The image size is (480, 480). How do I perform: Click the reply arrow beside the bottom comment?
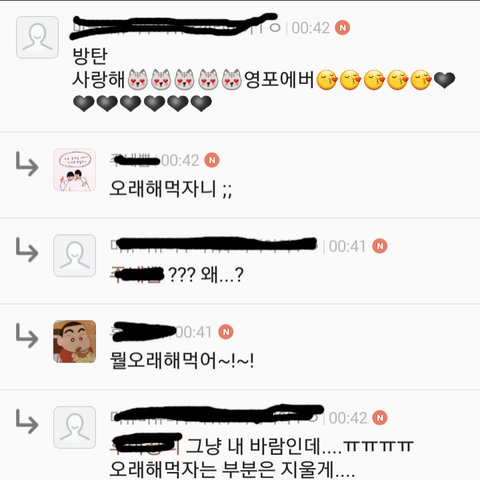click(x=27, y=421)
